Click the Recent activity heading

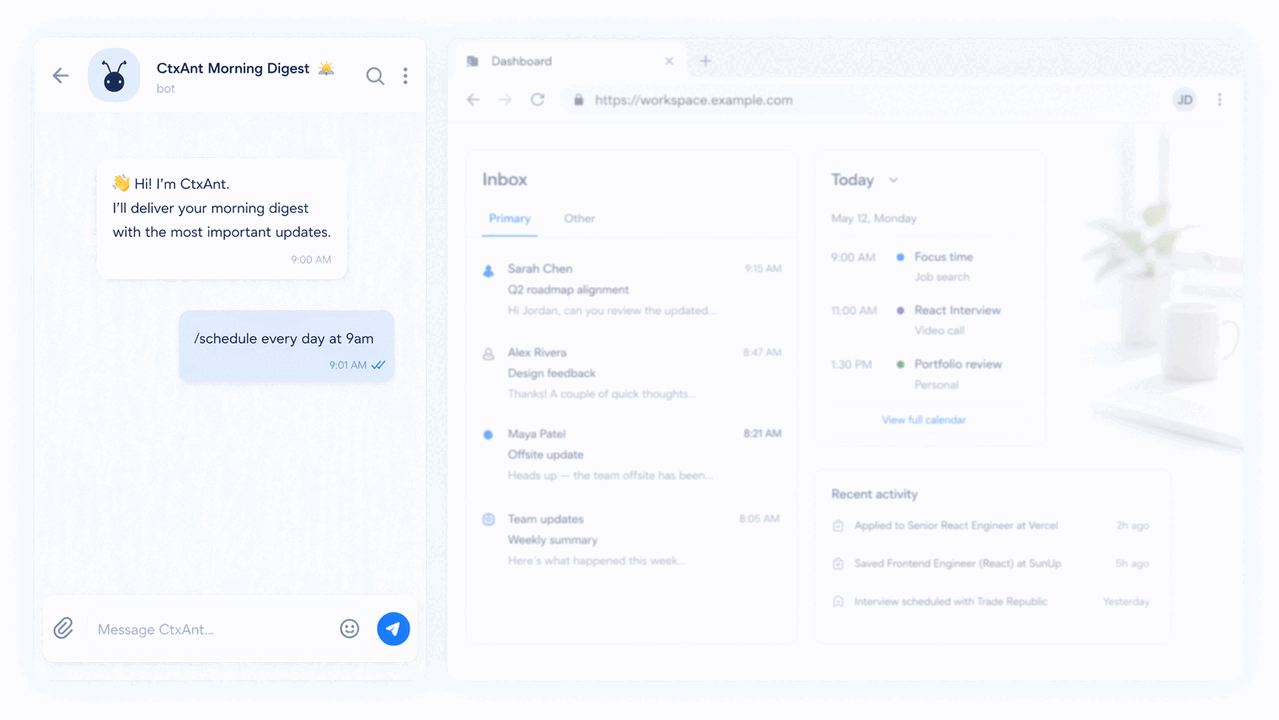(875, 494)
